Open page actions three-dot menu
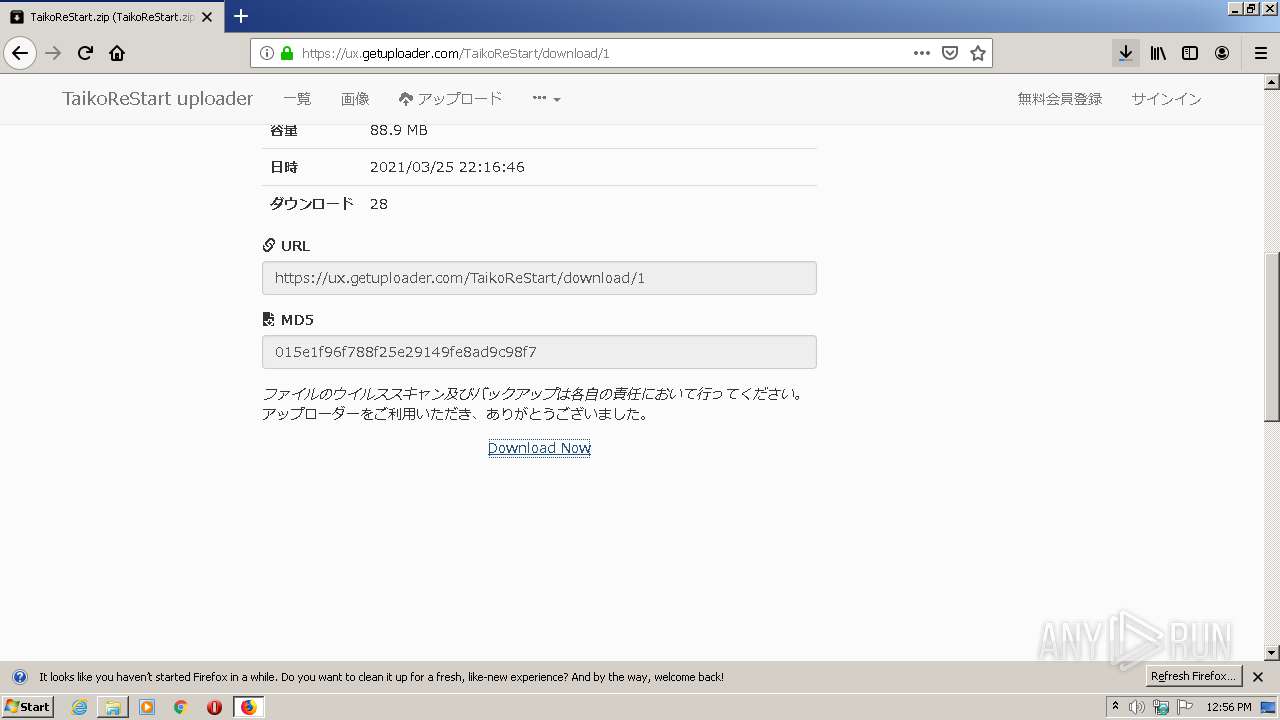This screenshot has width=1280, height=720. [922, 53]
